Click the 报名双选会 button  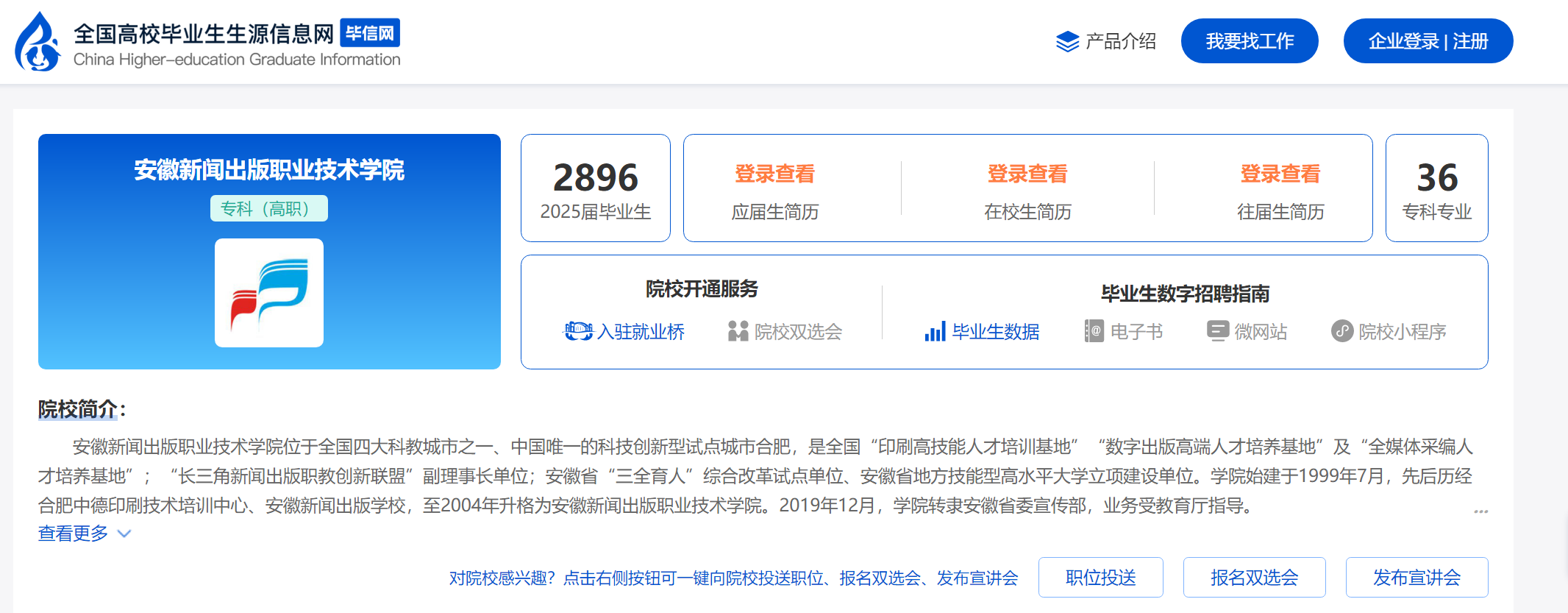(x=1255, y=578)
